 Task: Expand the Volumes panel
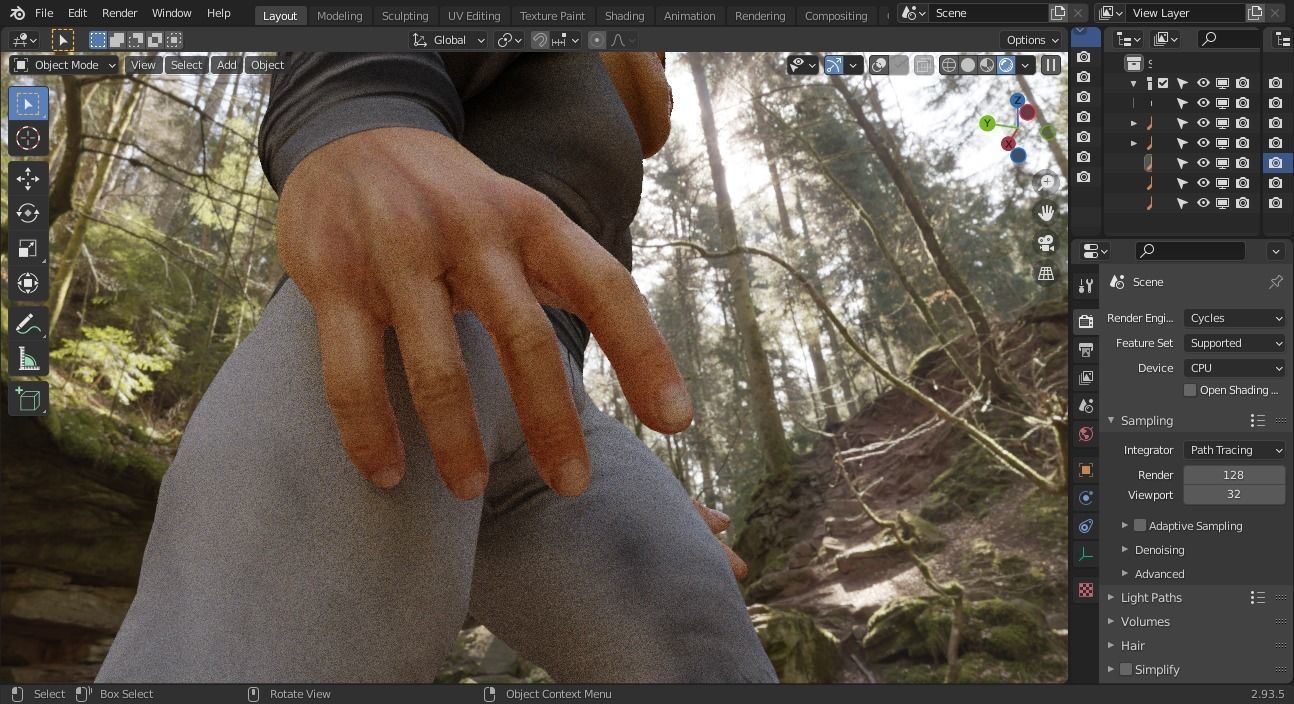(x=1144, y=622)
